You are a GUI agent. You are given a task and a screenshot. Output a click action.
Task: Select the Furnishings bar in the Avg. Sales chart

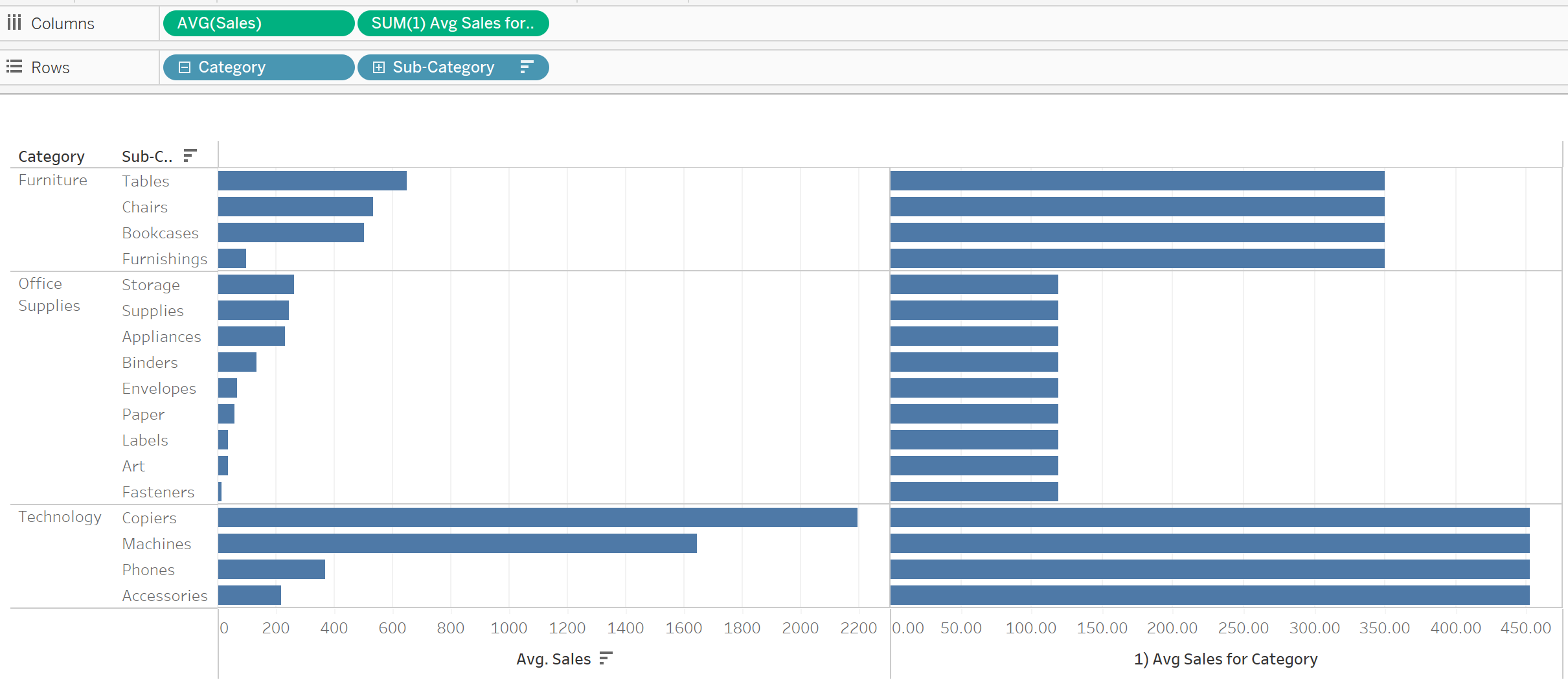(x=232, y=258)
